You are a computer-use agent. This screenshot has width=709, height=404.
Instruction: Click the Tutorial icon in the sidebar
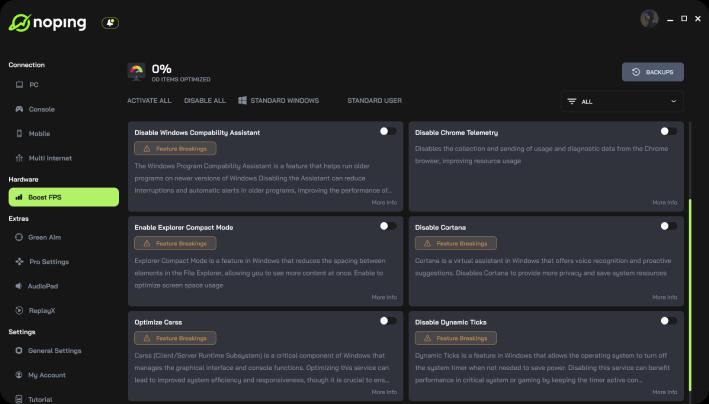19,399
